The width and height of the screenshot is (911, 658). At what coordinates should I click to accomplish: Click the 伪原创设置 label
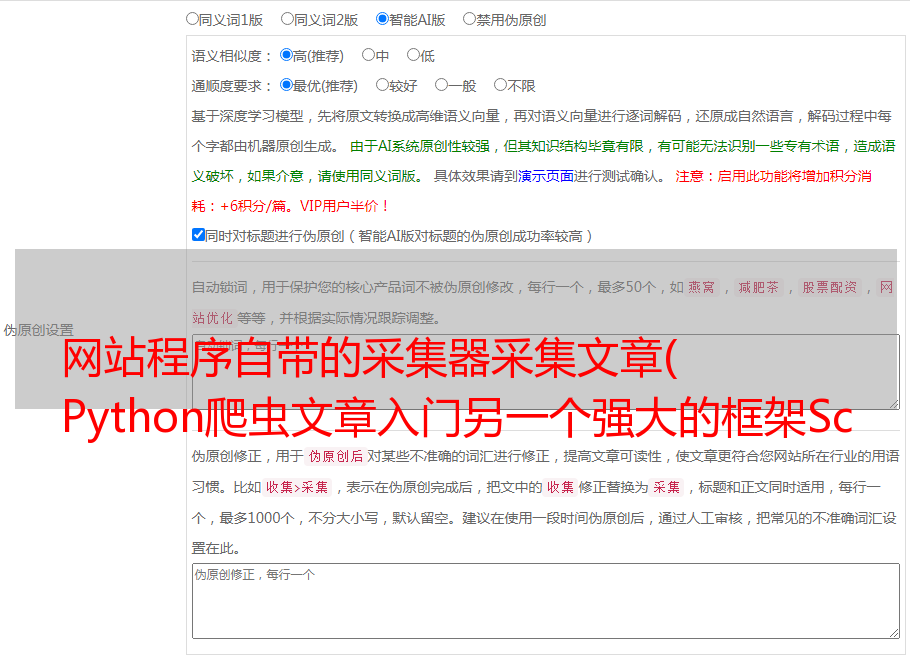38,330
